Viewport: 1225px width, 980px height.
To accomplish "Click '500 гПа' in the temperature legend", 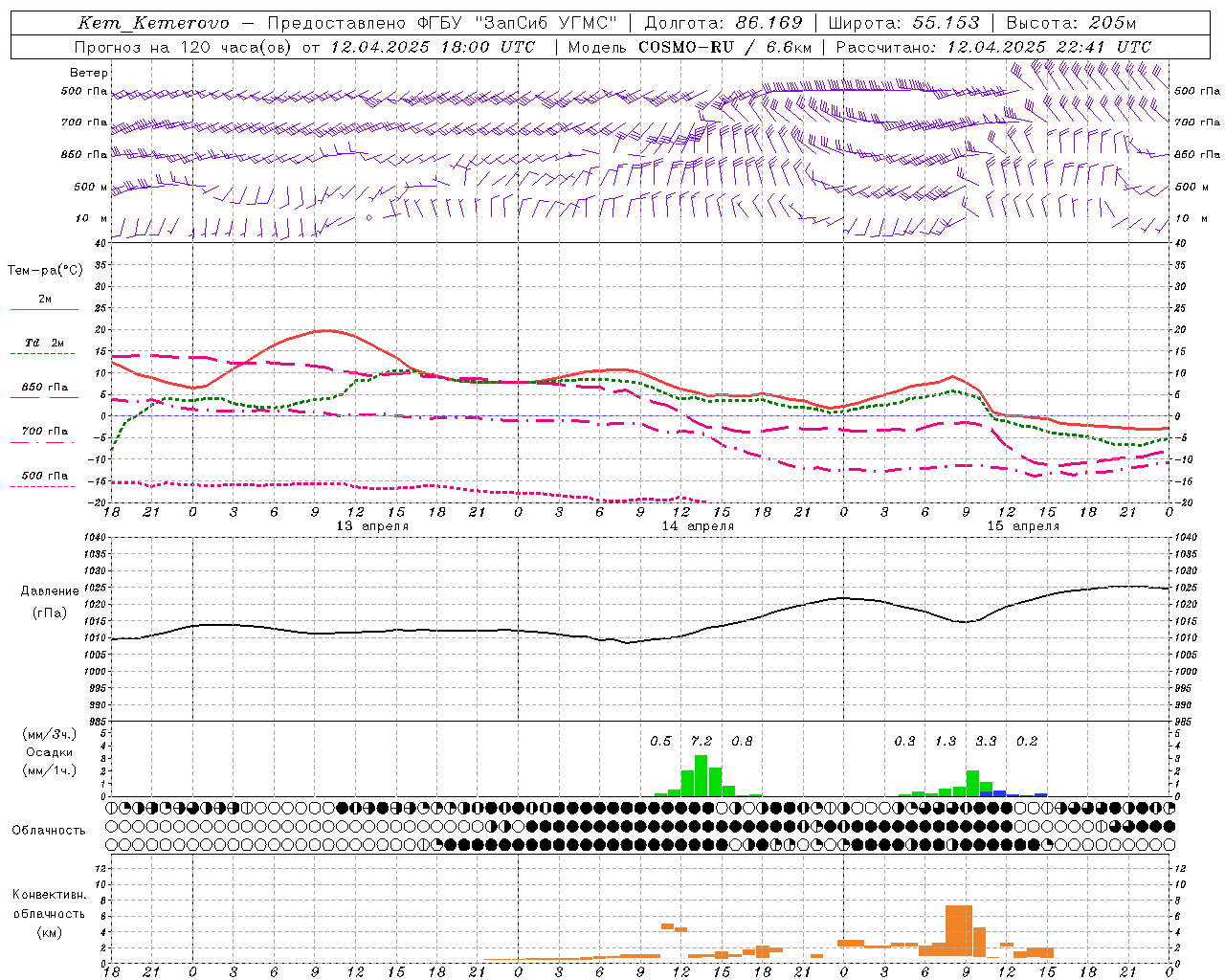I will (45, 476).
